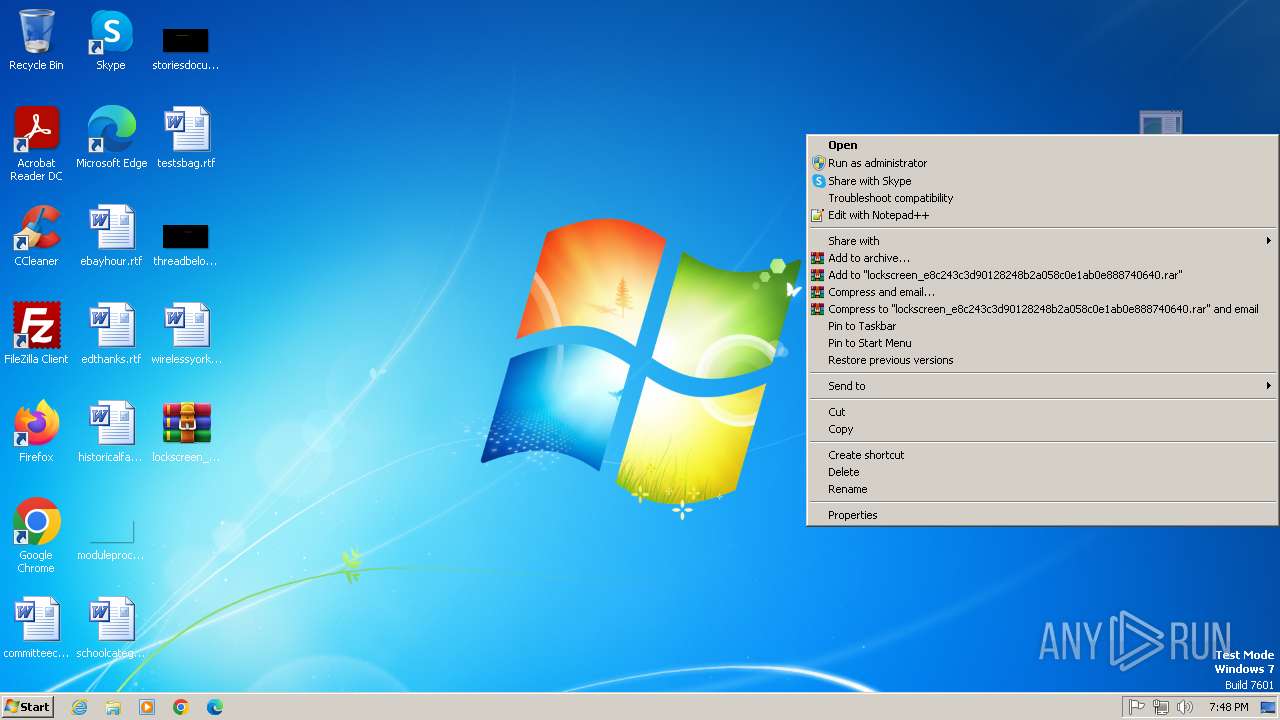Choose Cut in the context menu
Viewport: 1280px width, 720px height.
(x=1042, y=412)
